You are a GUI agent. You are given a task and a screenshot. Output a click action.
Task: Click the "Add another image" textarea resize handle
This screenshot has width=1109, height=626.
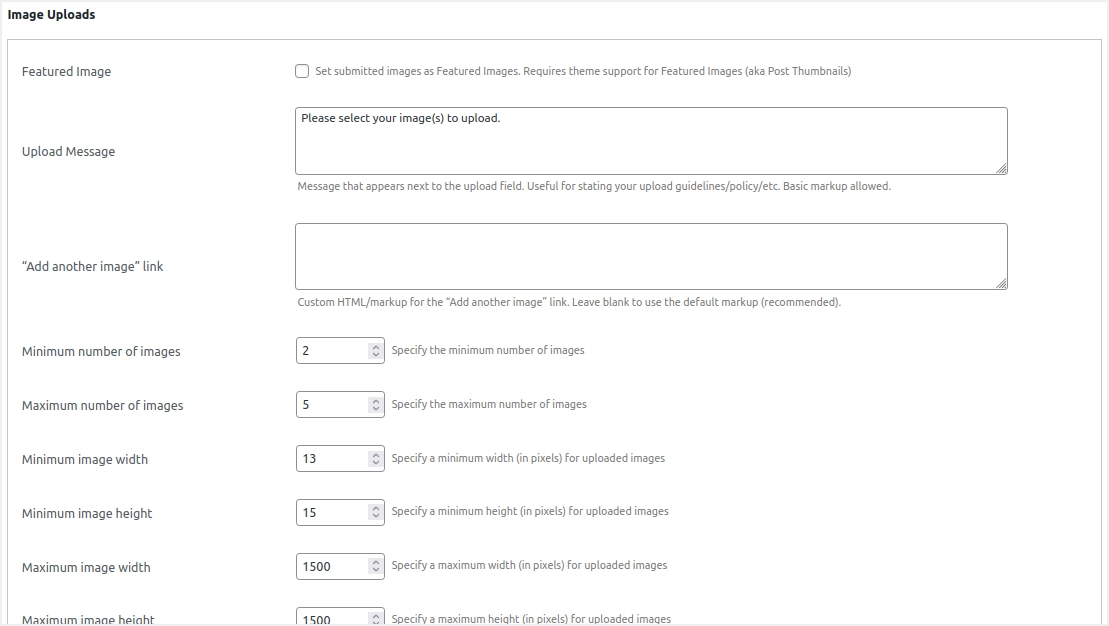pyautogui.click(x=1001, y=284)
